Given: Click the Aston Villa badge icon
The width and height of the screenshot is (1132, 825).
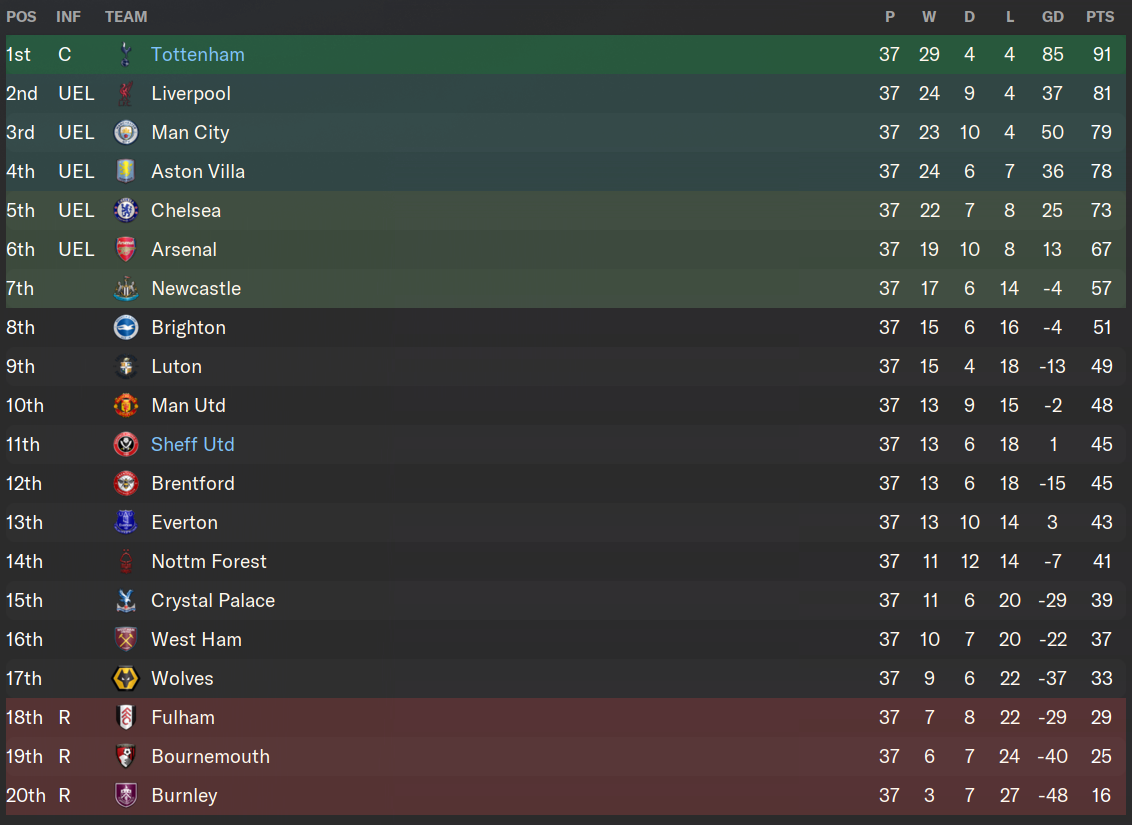Looking at the screenshot, I should pos(126,171).
